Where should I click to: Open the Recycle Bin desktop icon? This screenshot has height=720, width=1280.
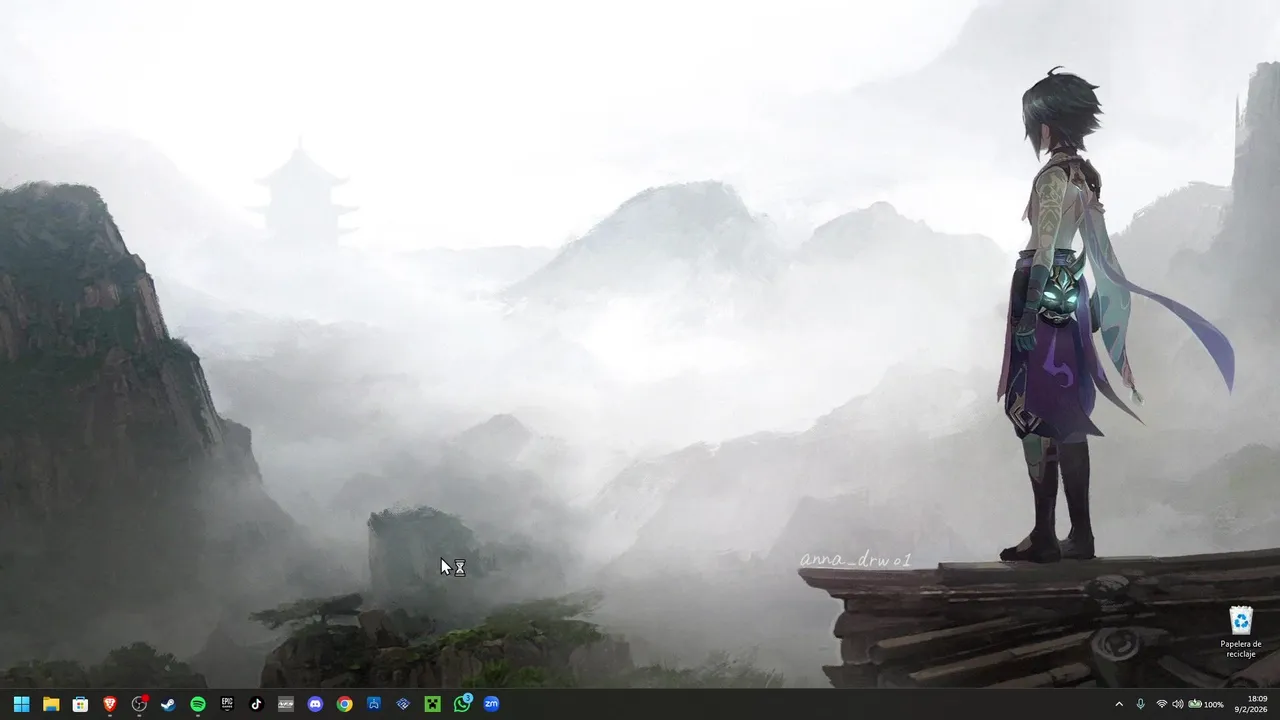tap(1241, 630)
